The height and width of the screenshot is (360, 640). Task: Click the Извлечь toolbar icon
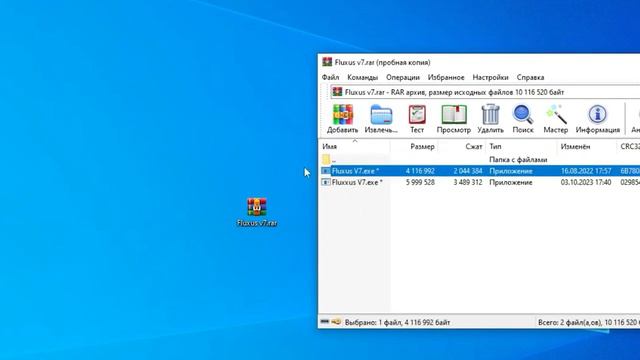[381, 118]
